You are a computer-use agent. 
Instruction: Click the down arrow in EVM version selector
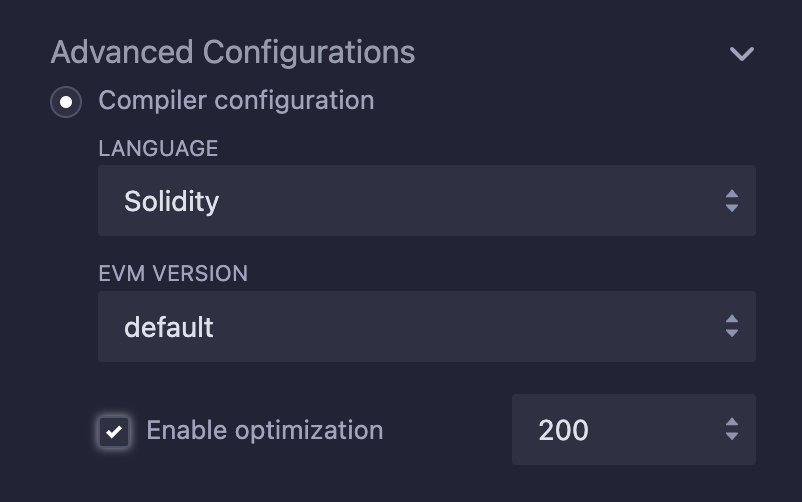click(732, 334)
